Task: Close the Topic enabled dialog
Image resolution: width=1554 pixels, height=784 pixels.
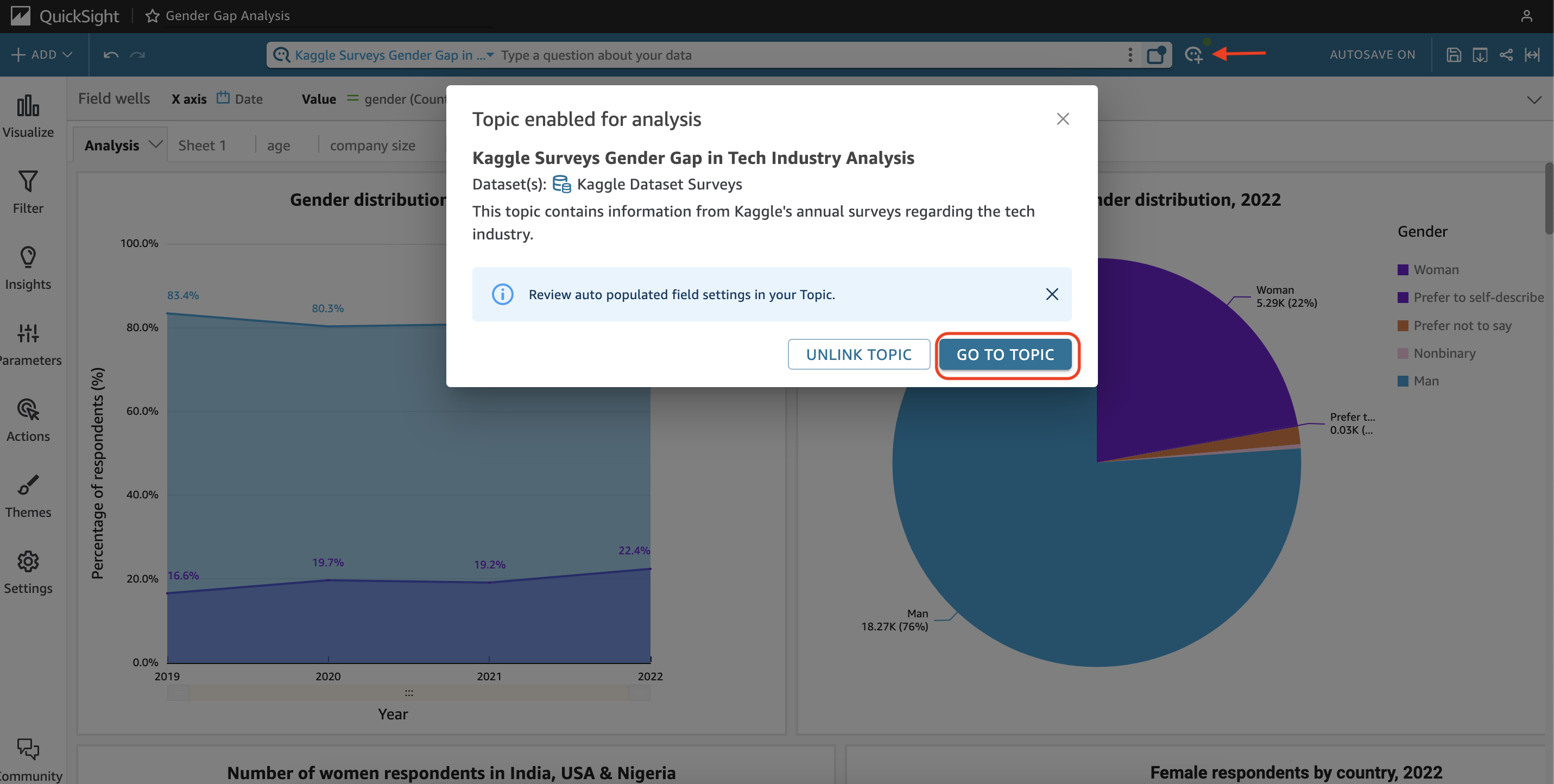Action: [1063, 119]
